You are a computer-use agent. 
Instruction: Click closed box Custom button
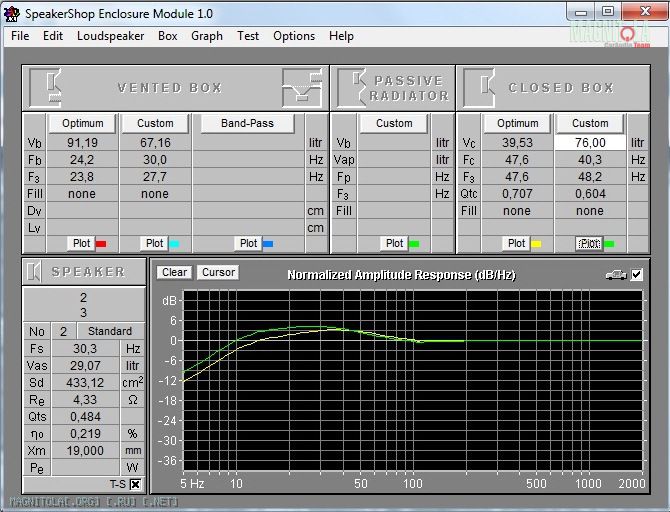click(x=590, y=124)
